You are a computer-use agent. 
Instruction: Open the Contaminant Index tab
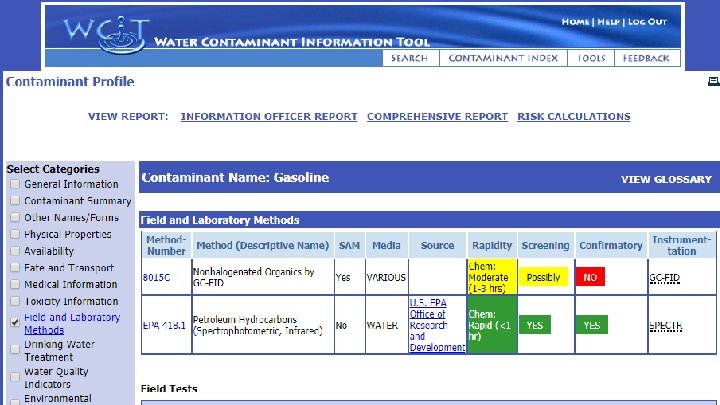tap(503, 58)
